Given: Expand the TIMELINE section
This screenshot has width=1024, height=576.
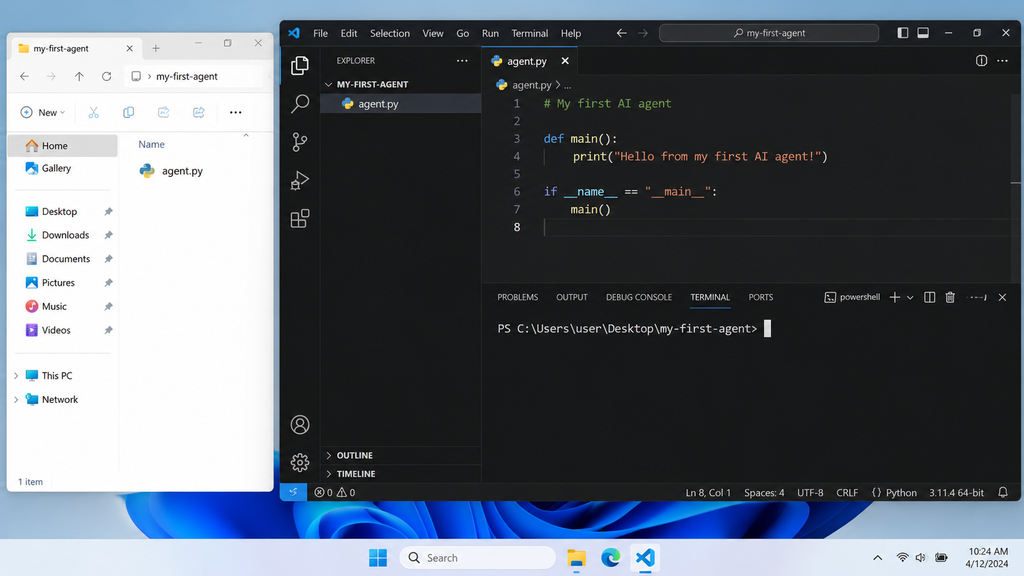Looking at the screenshot, I should point(400,473).
